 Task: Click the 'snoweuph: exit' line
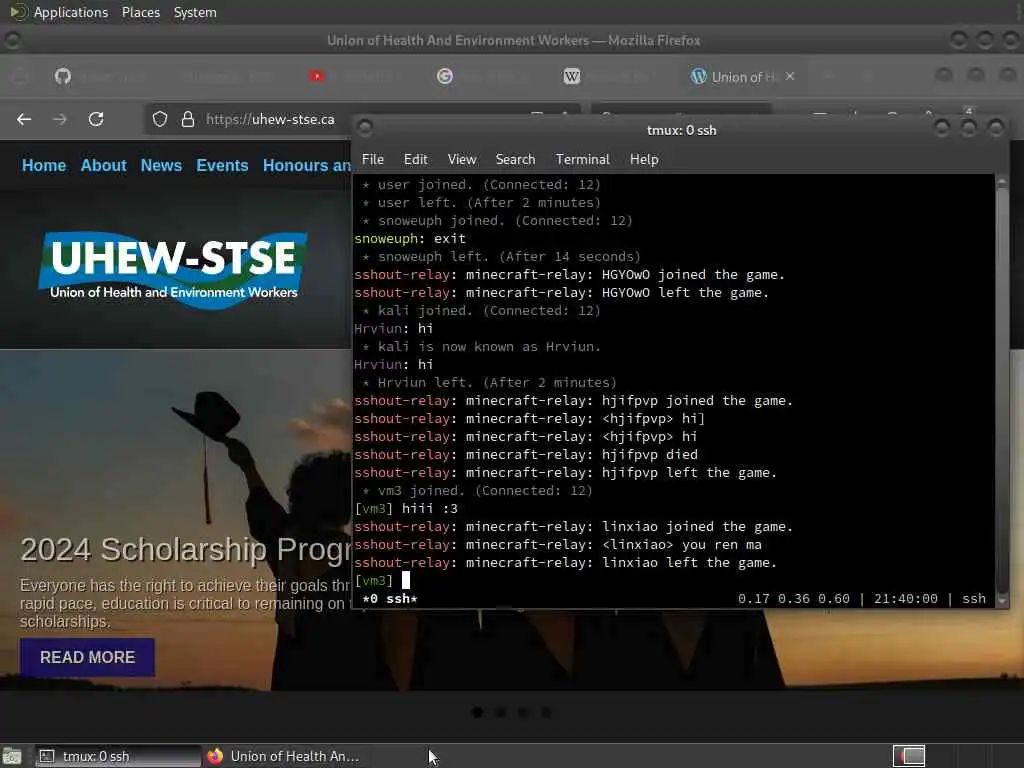pos(410,238)
